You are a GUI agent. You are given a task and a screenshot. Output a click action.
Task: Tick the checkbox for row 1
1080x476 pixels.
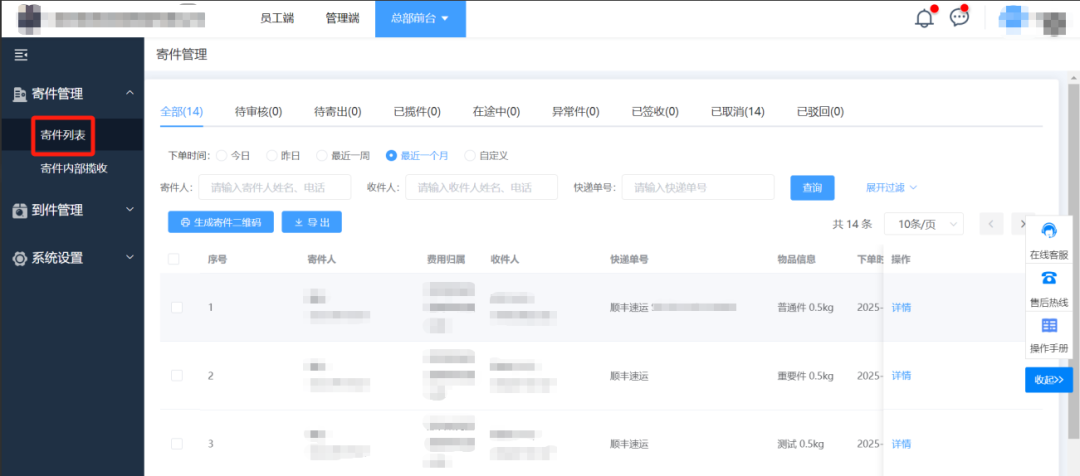176,307
